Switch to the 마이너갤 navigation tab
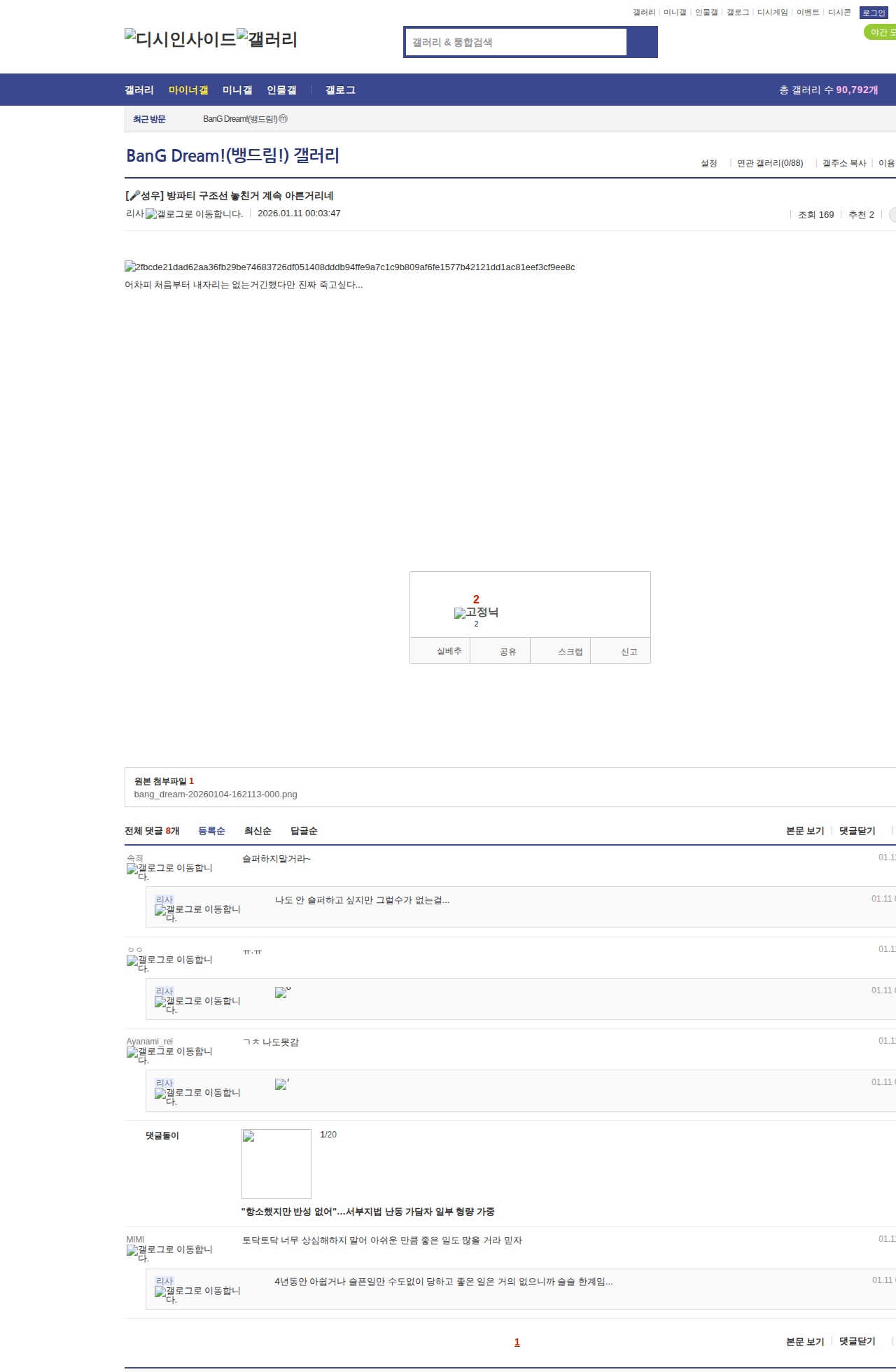The width and height of the screenshot is (896, 1372). 188,90
